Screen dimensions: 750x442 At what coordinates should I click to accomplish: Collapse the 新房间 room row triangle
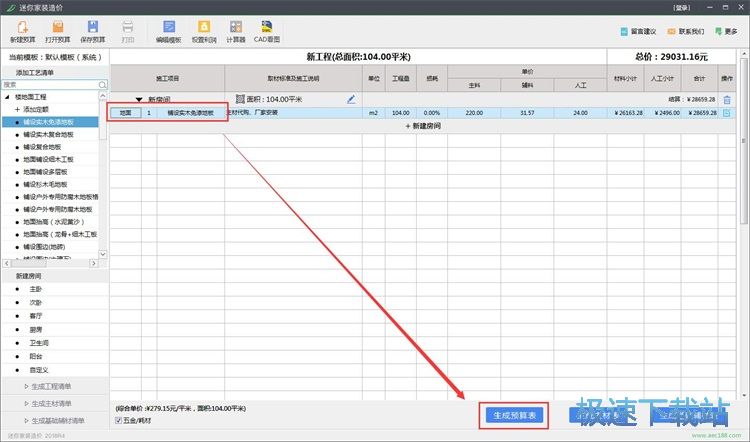coord(139,99)
